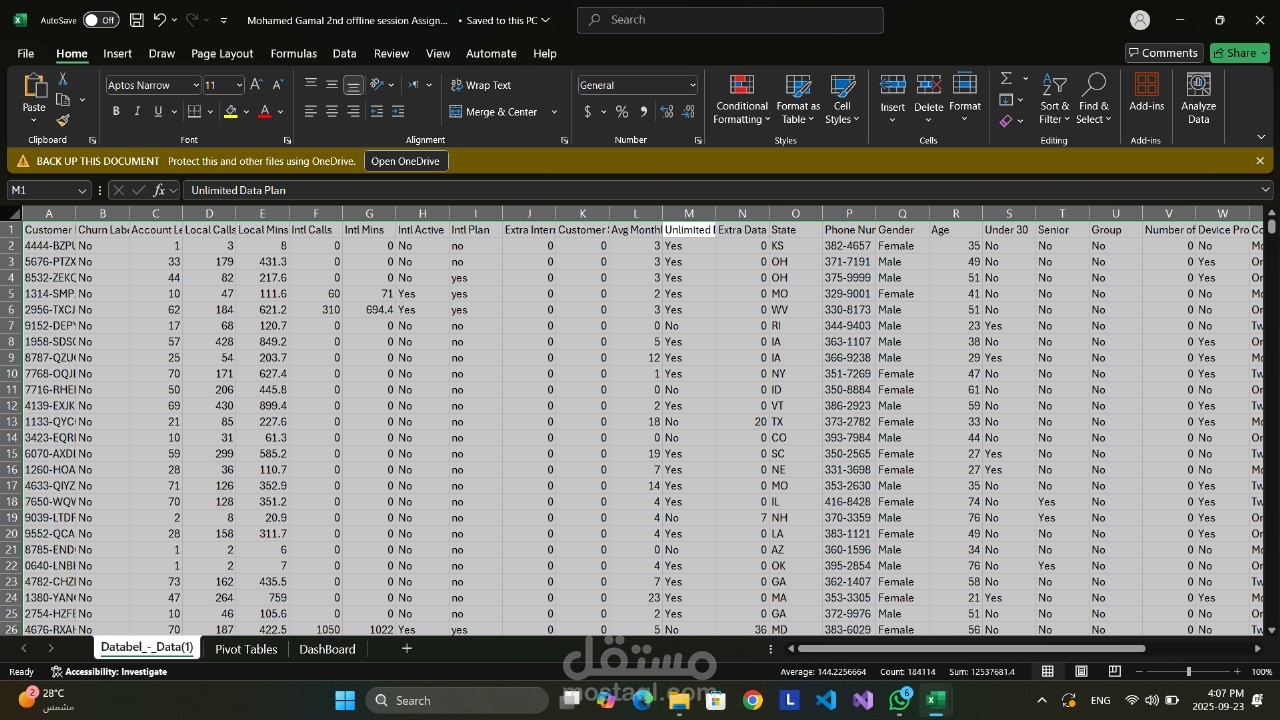Click the zoom slider in status bar
Image resolution: width=1280 pixels, height=720 pixels.
coord(1188,672)
